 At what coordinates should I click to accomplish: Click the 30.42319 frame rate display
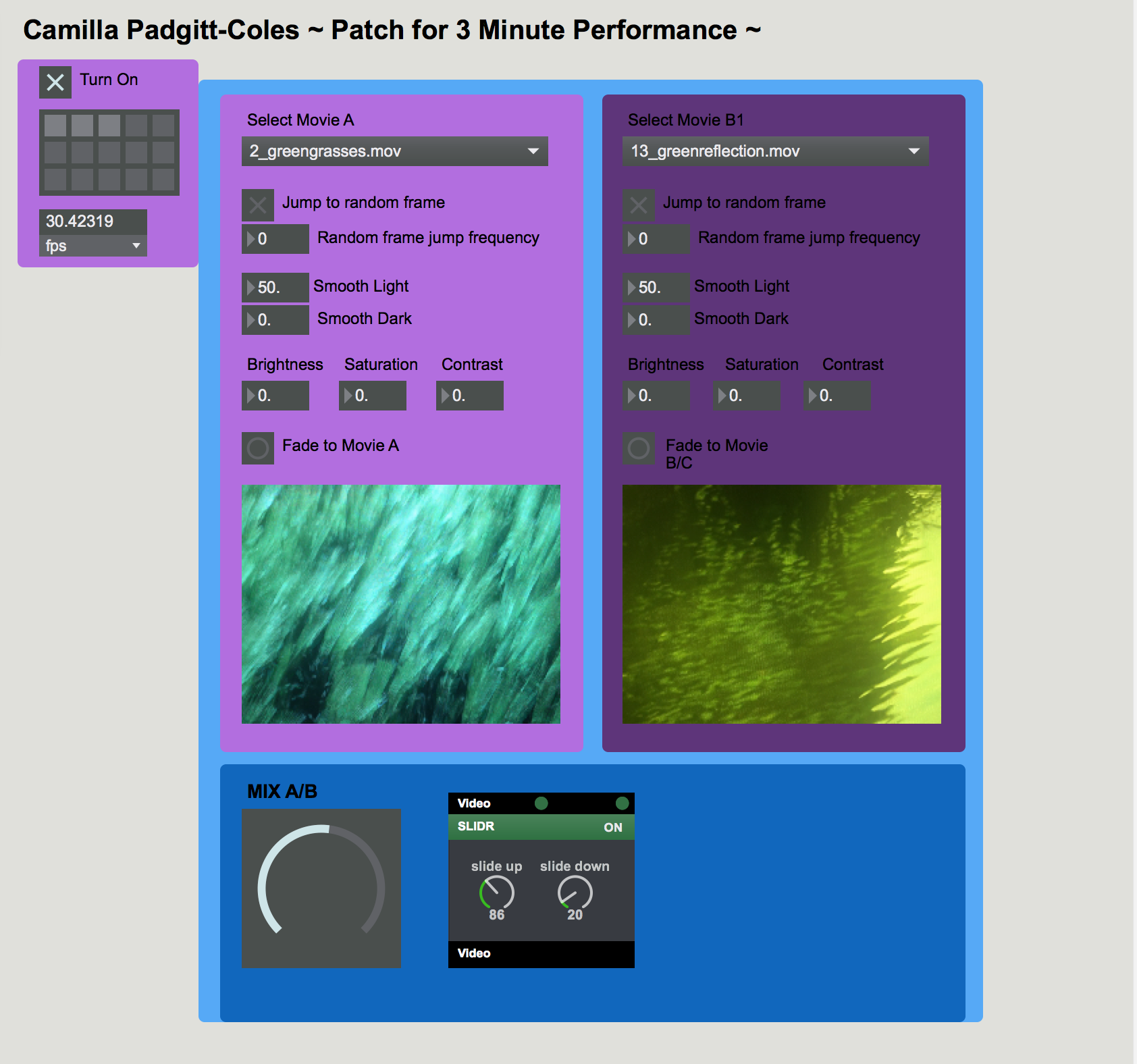[x=93, y=221]
